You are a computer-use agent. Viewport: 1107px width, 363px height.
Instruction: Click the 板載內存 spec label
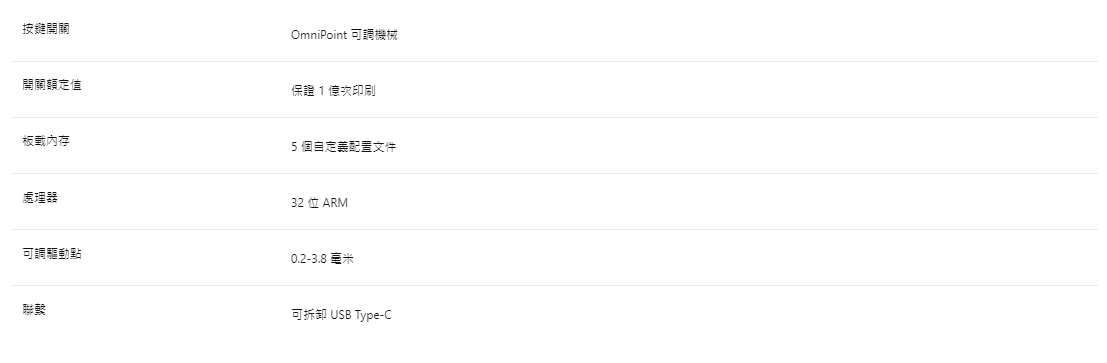pyautogui.click(x=46, y=141)
